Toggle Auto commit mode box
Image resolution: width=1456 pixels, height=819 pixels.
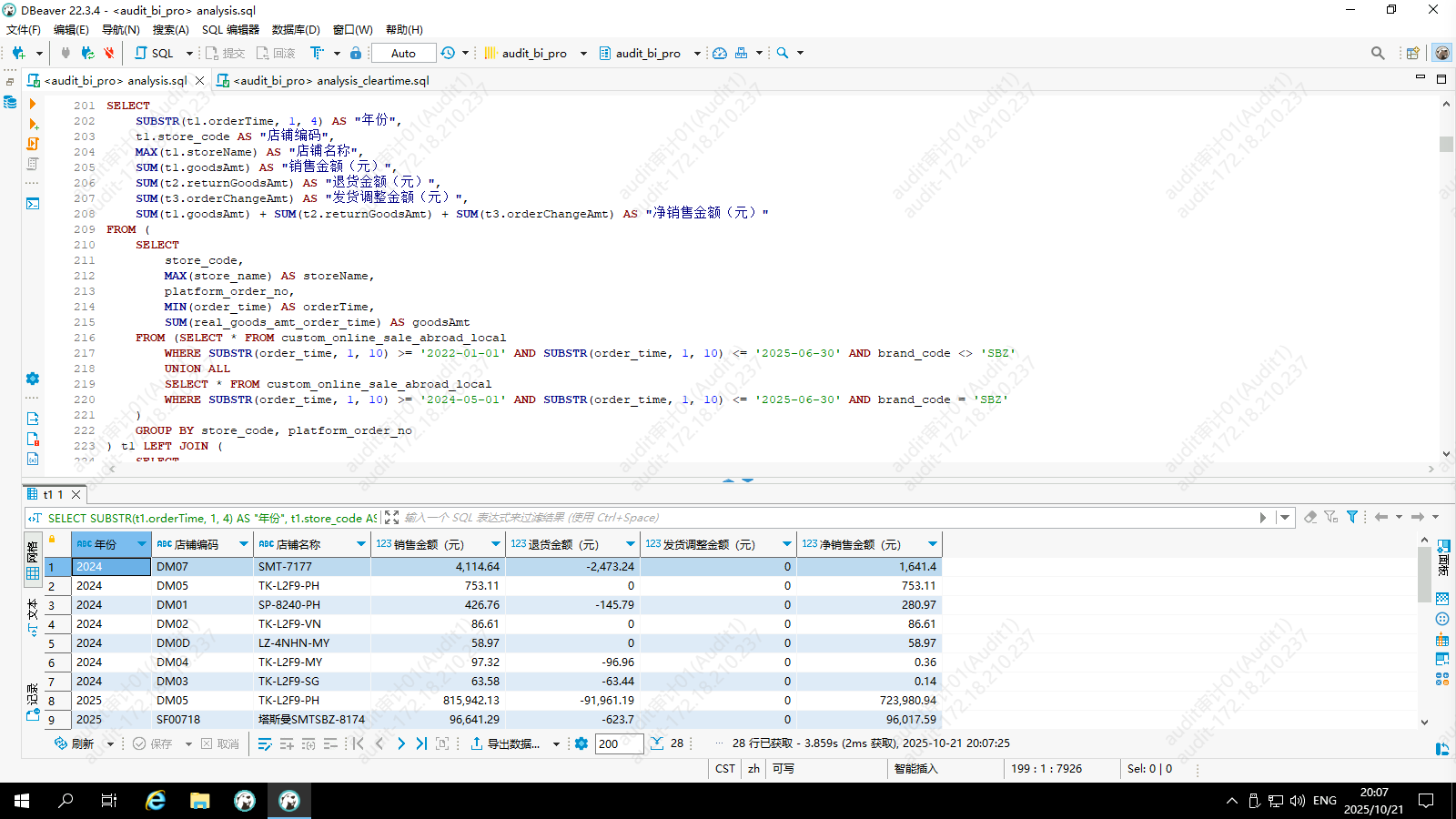[x=403, y=53]
